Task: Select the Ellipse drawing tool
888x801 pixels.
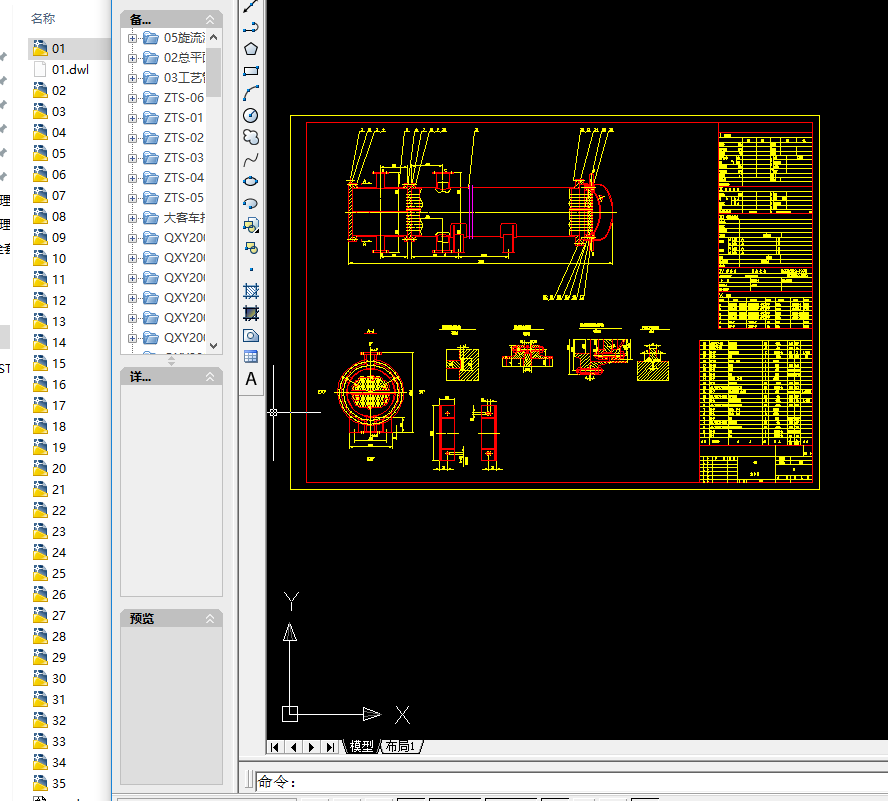Action: (251, 181)
